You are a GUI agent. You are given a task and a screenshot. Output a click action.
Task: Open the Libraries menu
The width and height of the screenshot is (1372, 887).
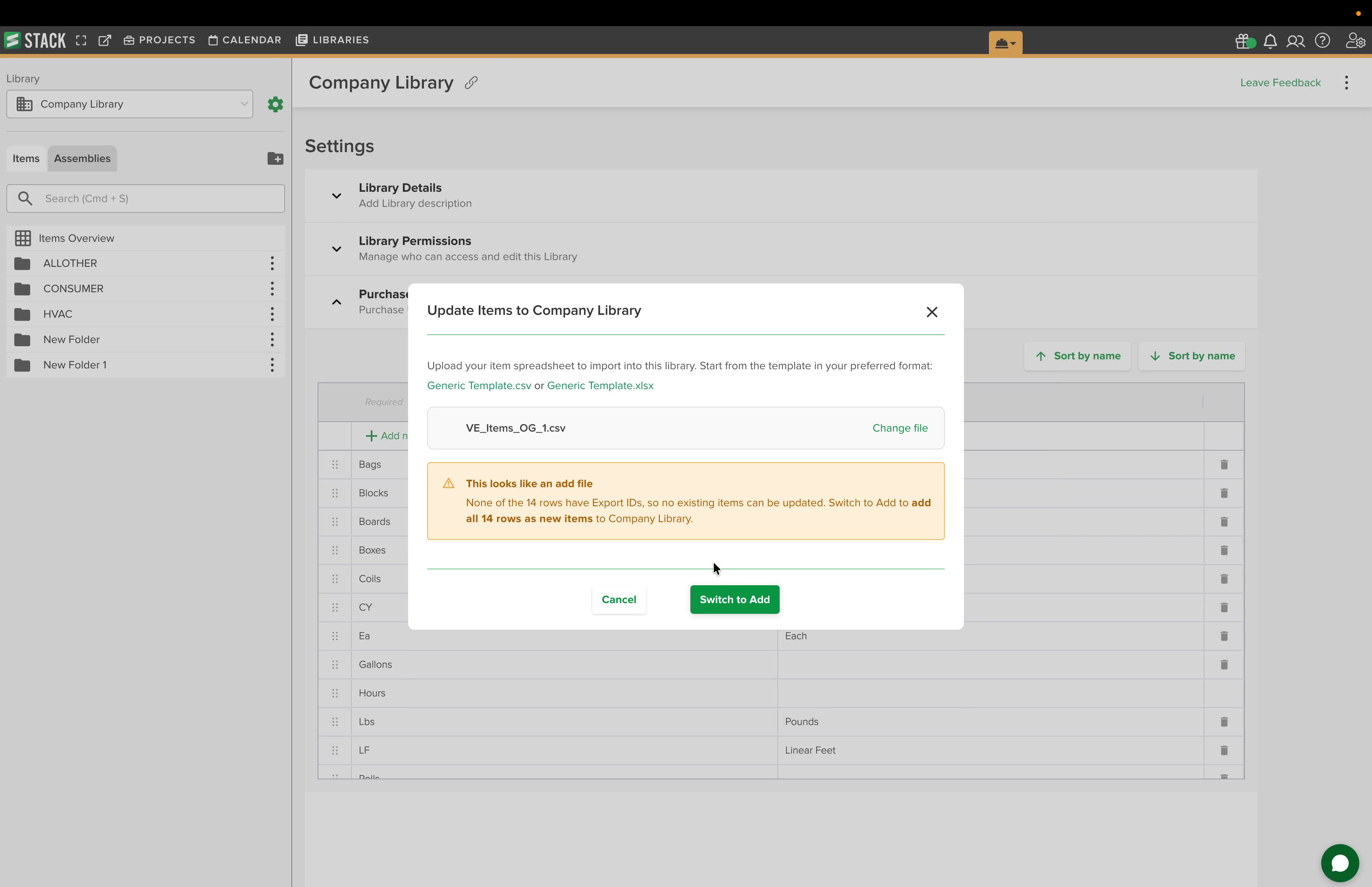tap(332, 40)
